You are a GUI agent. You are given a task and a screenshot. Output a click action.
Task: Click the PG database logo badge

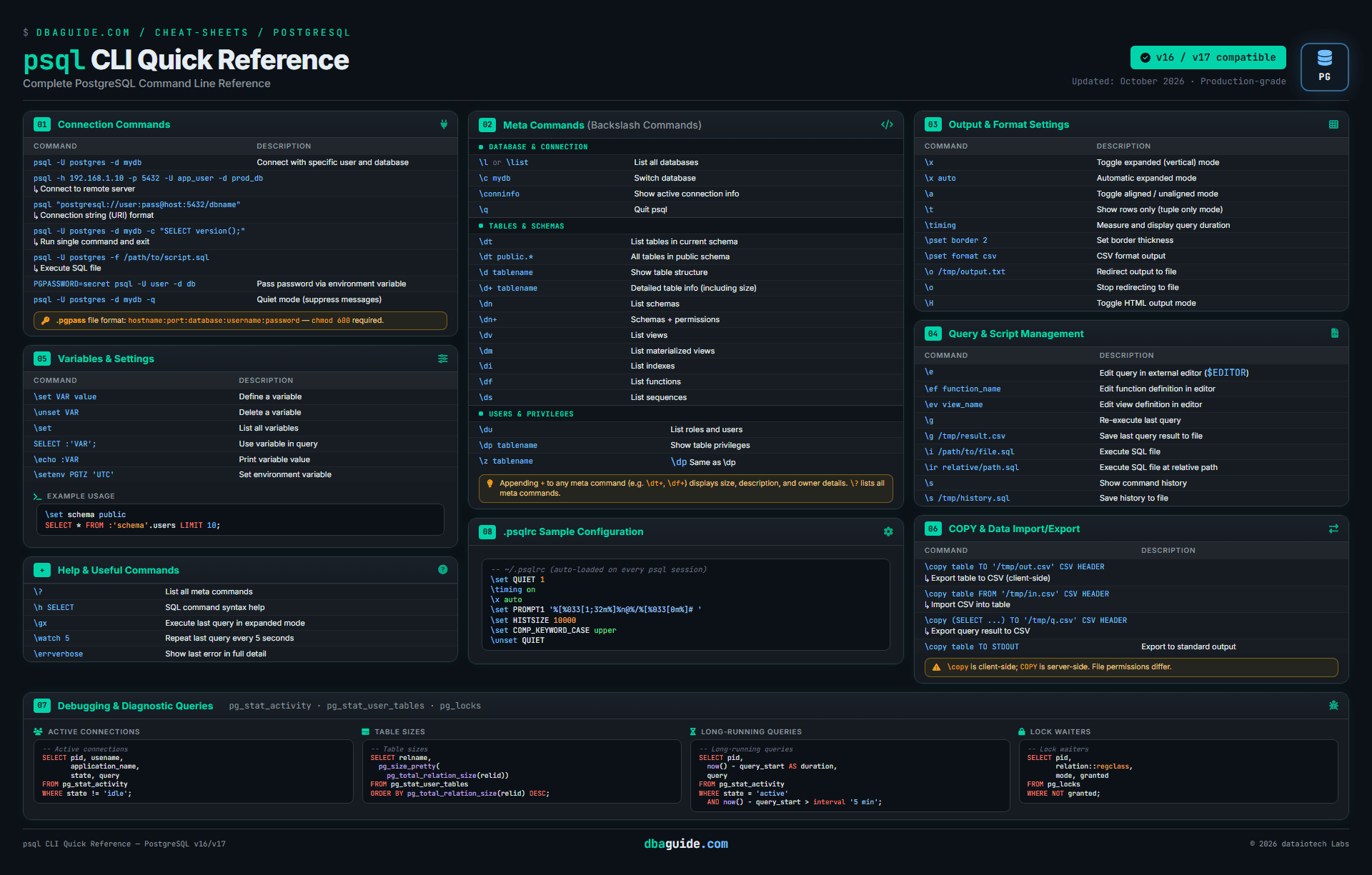[1324, 67]
